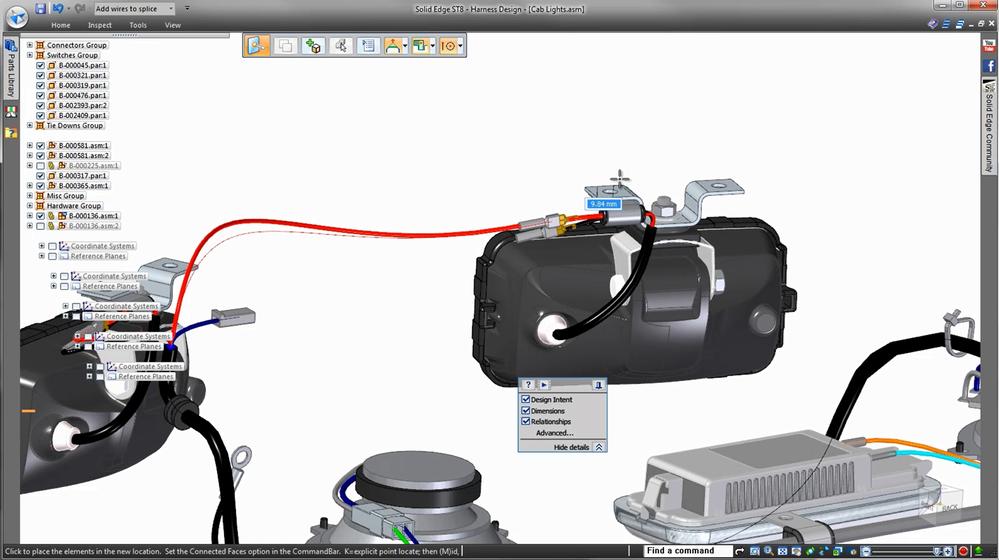Toggle visibility of B-002409.par:1

tap(41, 115)
